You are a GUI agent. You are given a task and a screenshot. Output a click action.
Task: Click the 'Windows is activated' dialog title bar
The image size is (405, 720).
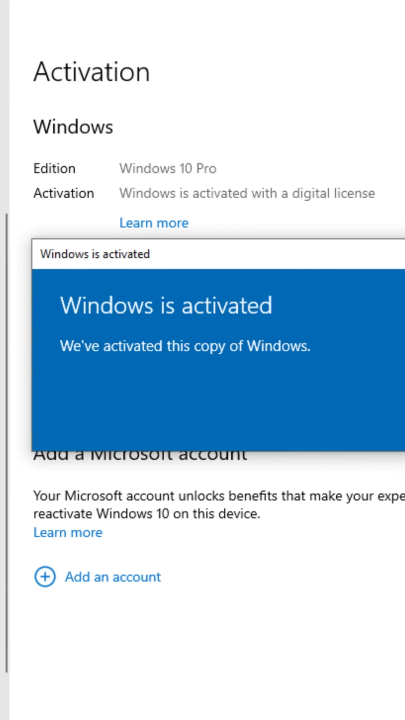click(x=219, y=254)
